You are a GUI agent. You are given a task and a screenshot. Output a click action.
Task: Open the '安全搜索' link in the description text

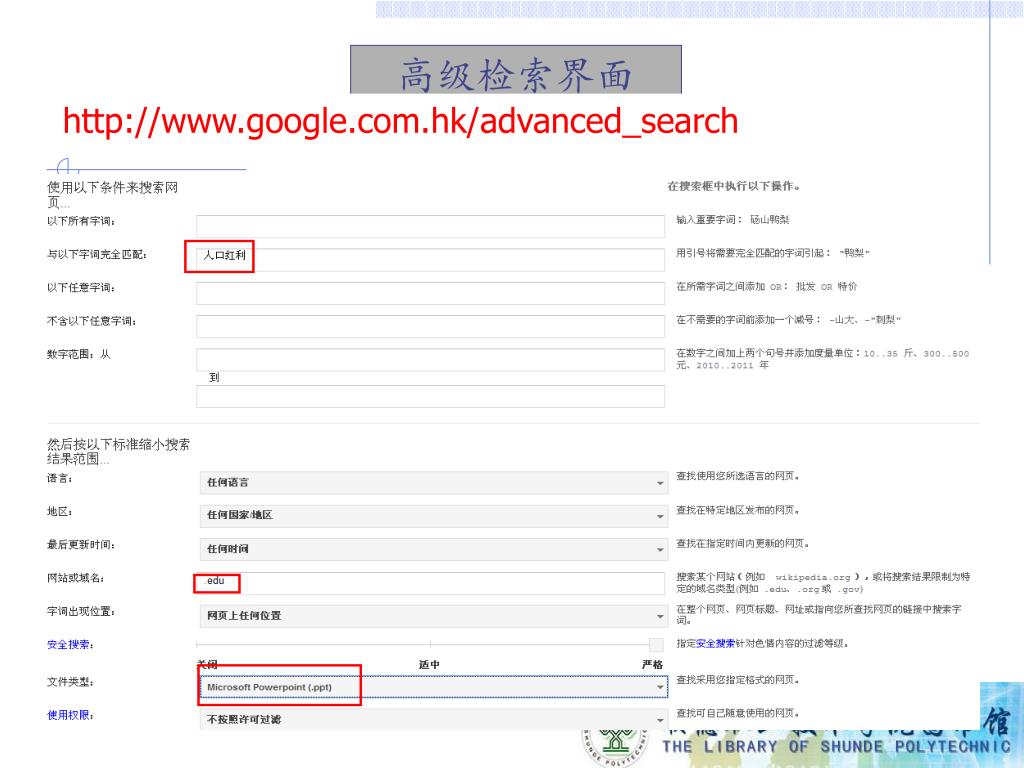pyautogui.click(x=716, y=643)
